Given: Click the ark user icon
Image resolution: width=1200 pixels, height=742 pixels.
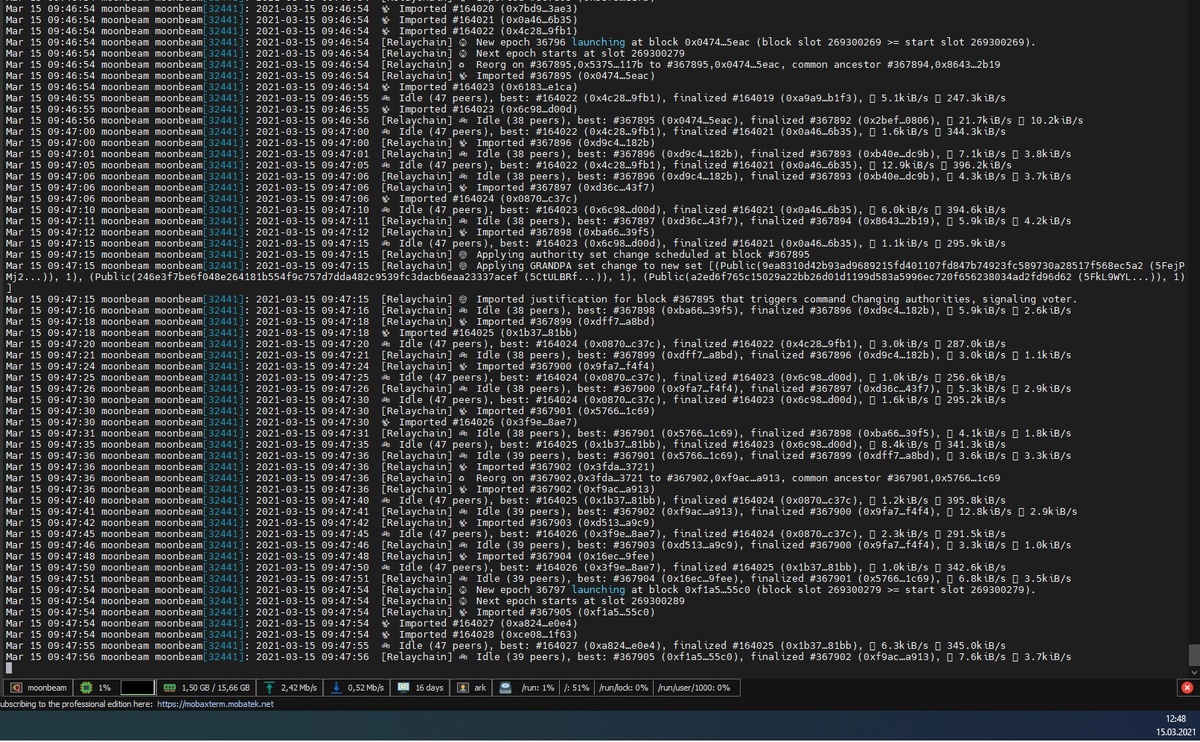Looking at the screenshot, I should click(x=464, y=688).
